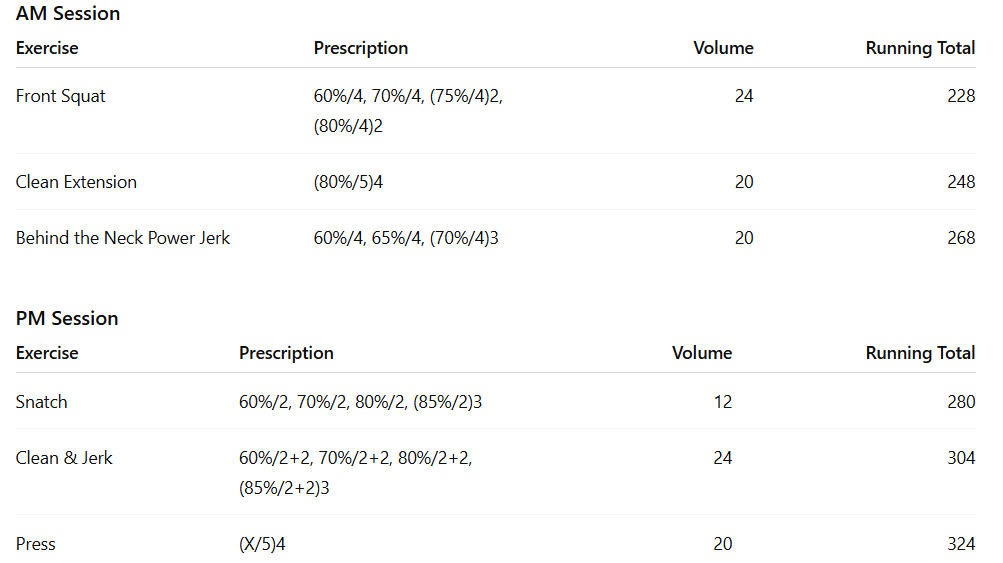Select the running total value 268

click(x=961, y=238)
